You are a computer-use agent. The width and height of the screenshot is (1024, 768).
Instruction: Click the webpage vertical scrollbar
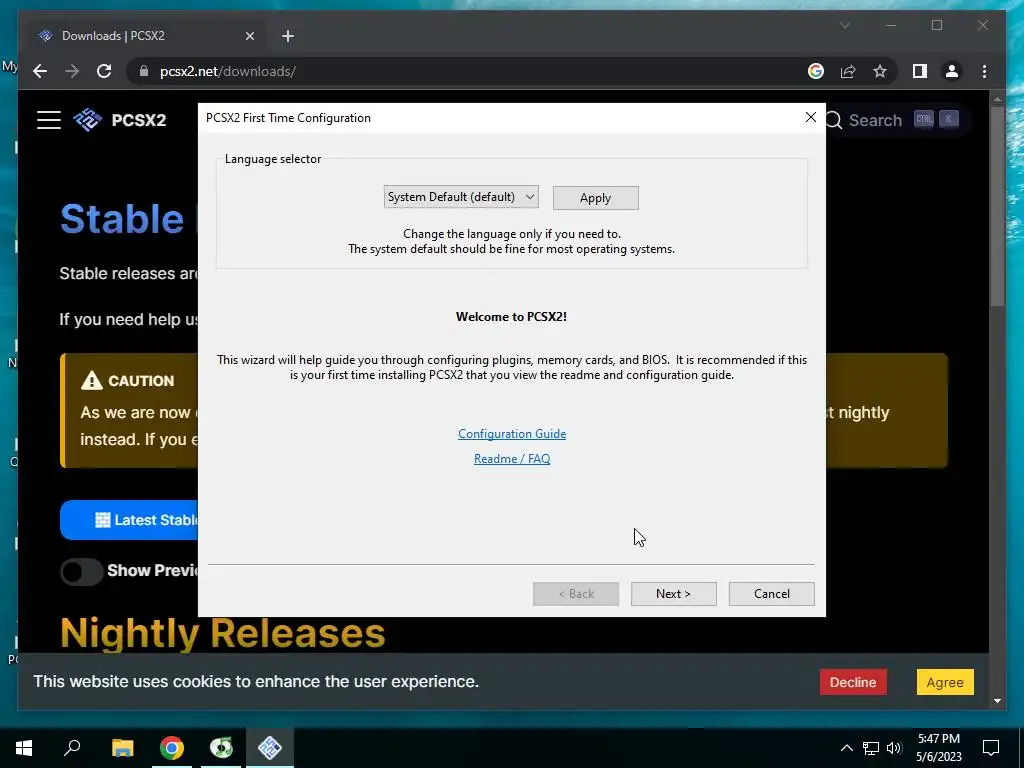point(997,204)
